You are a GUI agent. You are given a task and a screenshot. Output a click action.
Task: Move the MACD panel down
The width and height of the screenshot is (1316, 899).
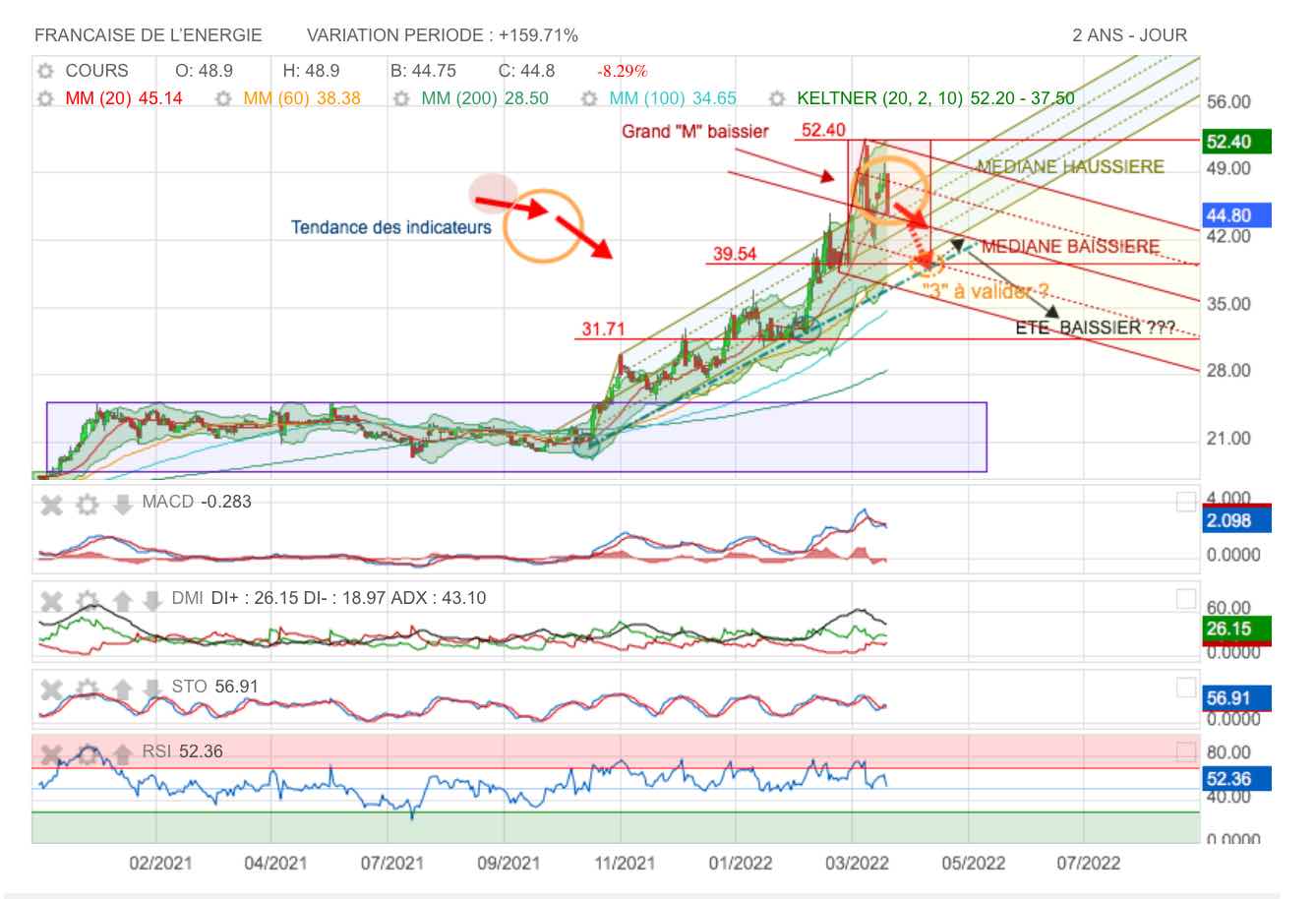click(122, 504)
